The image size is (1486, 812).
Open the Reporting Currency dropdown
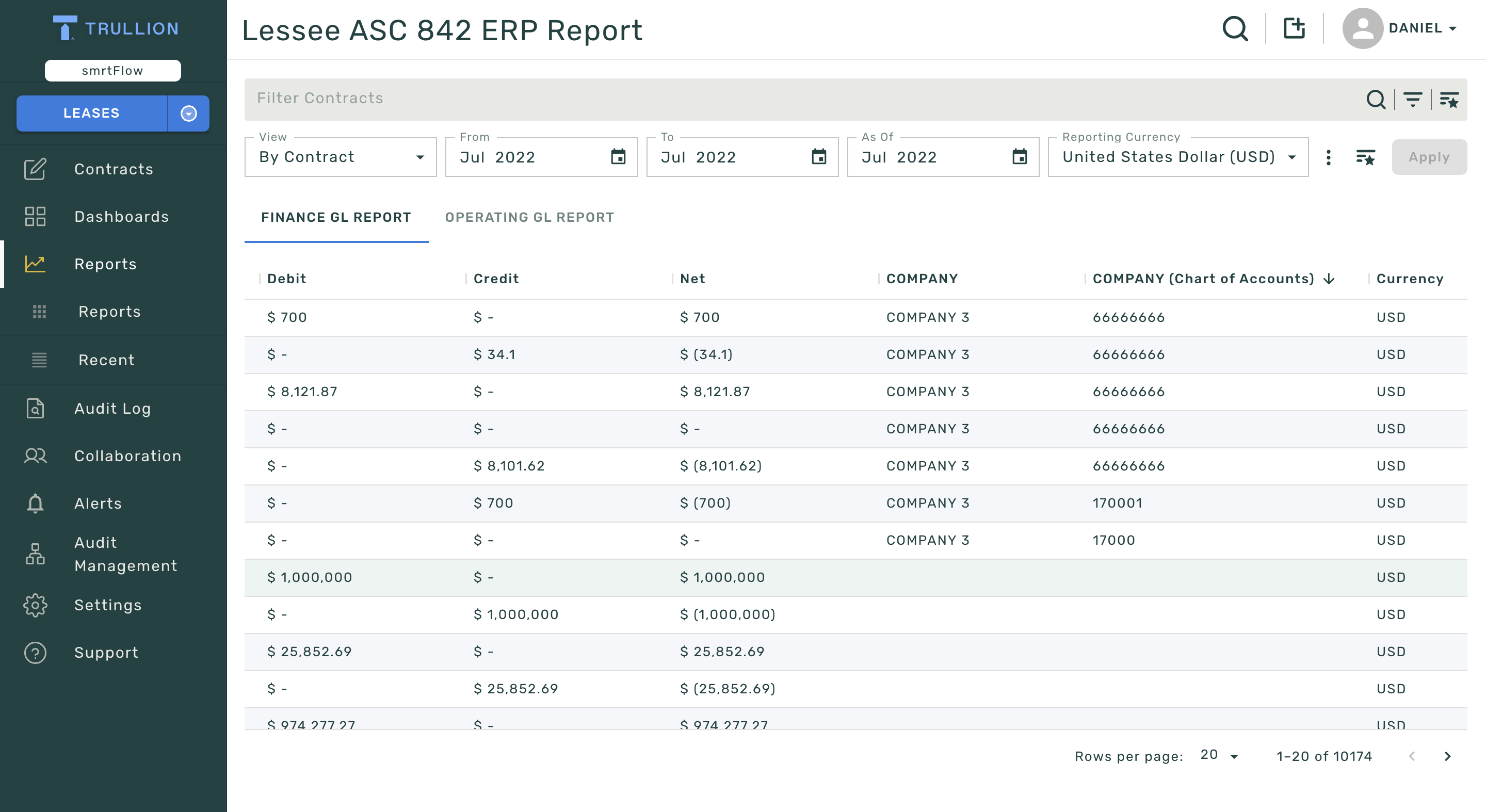1177,157
